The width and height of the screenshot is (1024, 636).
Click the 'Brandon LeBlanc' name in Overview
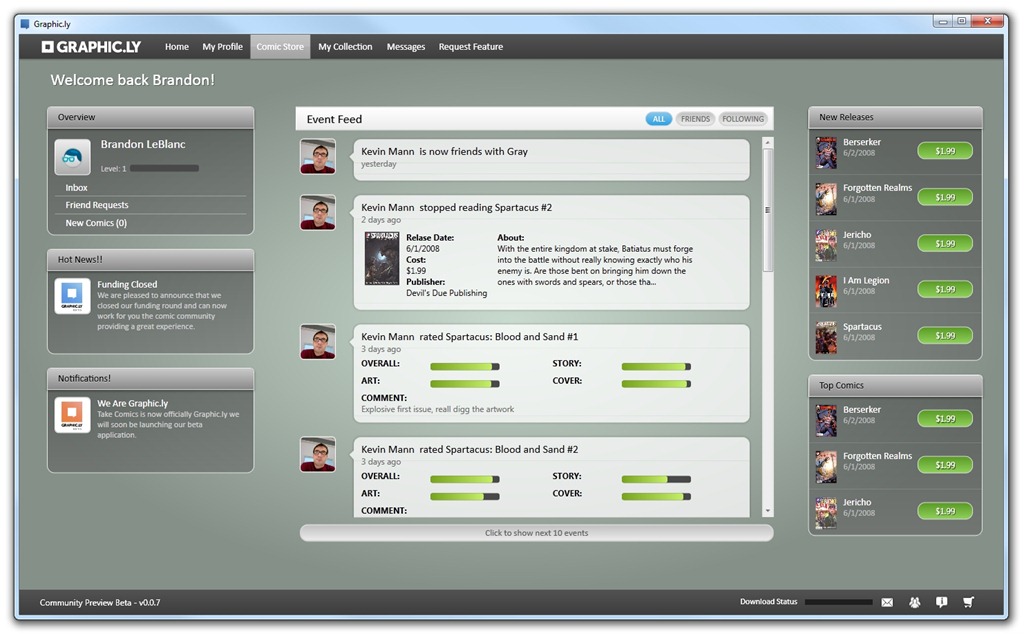(143, 144)
